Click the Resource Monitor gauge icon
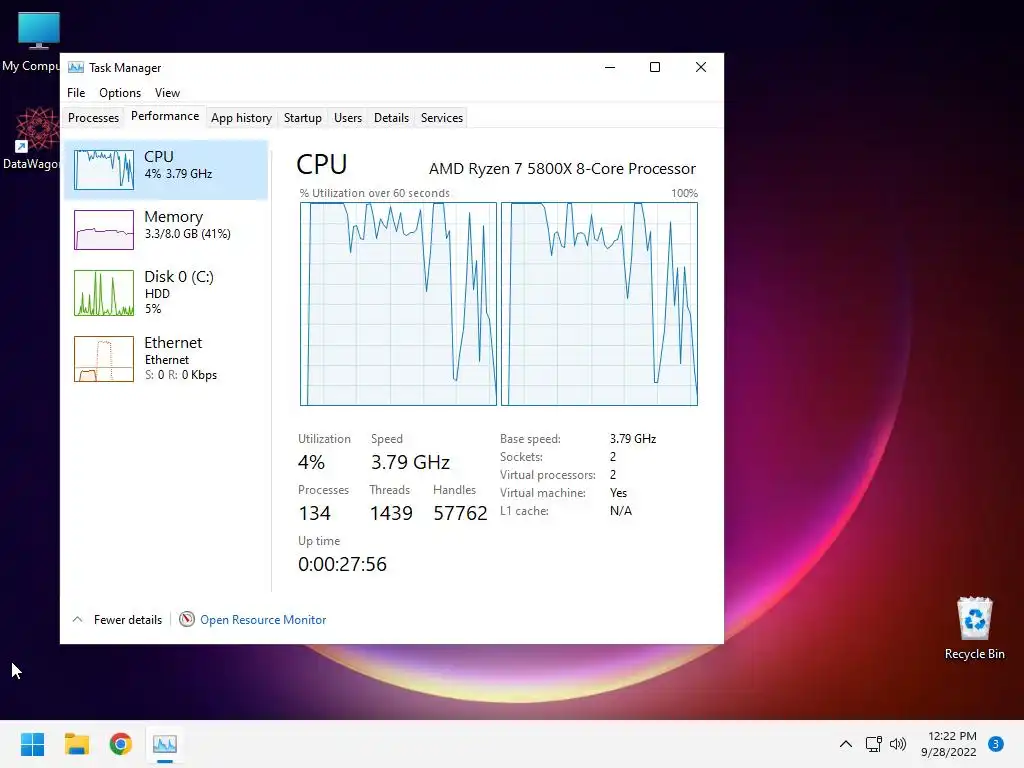The image size is (1024, 768). pyautogui.click(x=187, y=619)
